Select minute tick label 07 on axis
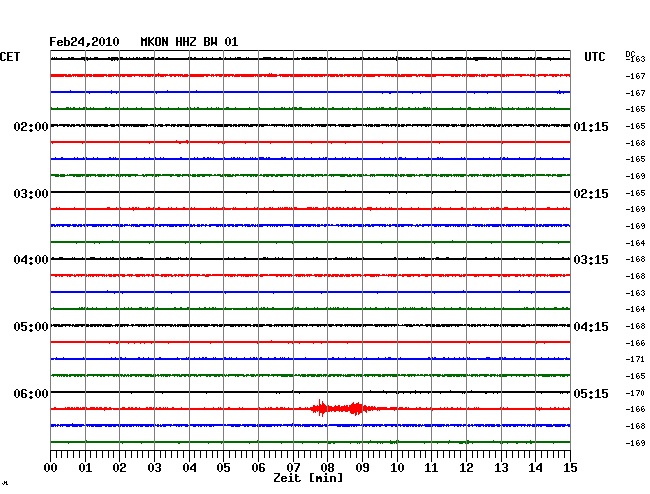 pyautogui.click(x=293, y=467)
